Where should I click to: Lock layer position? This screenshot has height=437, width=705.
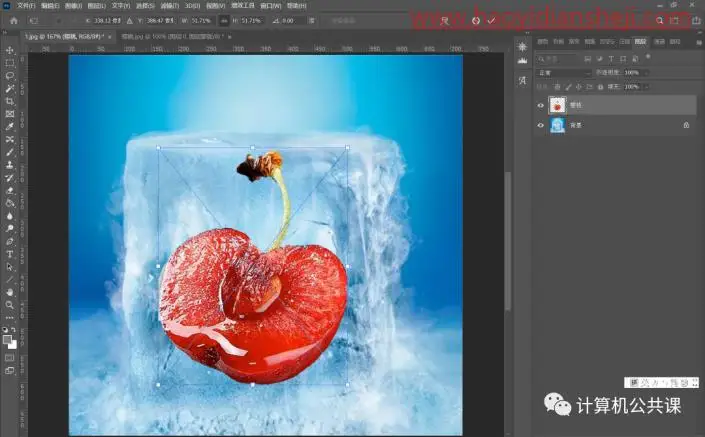(579, 87)
